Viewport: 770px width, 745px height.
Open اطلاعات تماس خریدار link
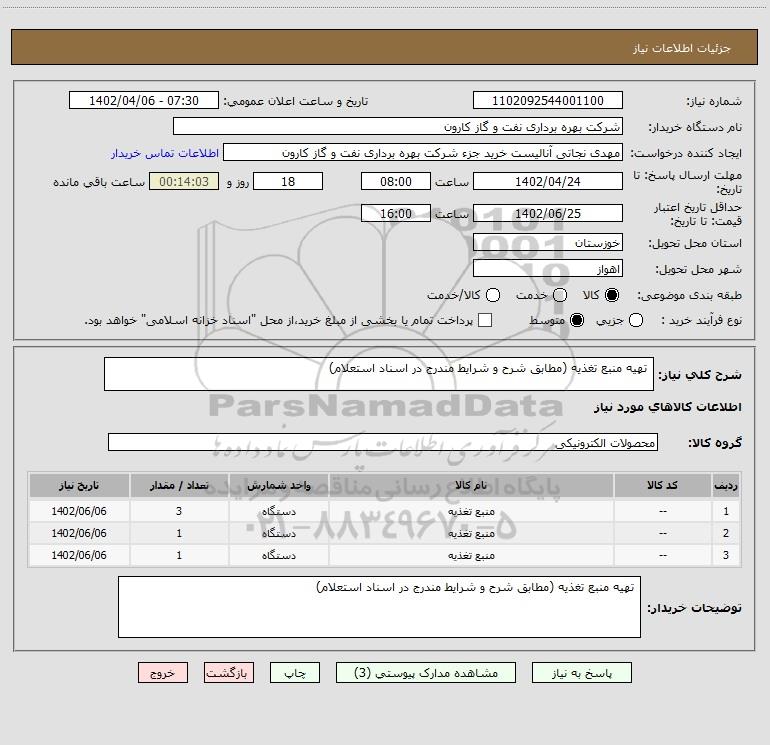[x=165, y=153]
